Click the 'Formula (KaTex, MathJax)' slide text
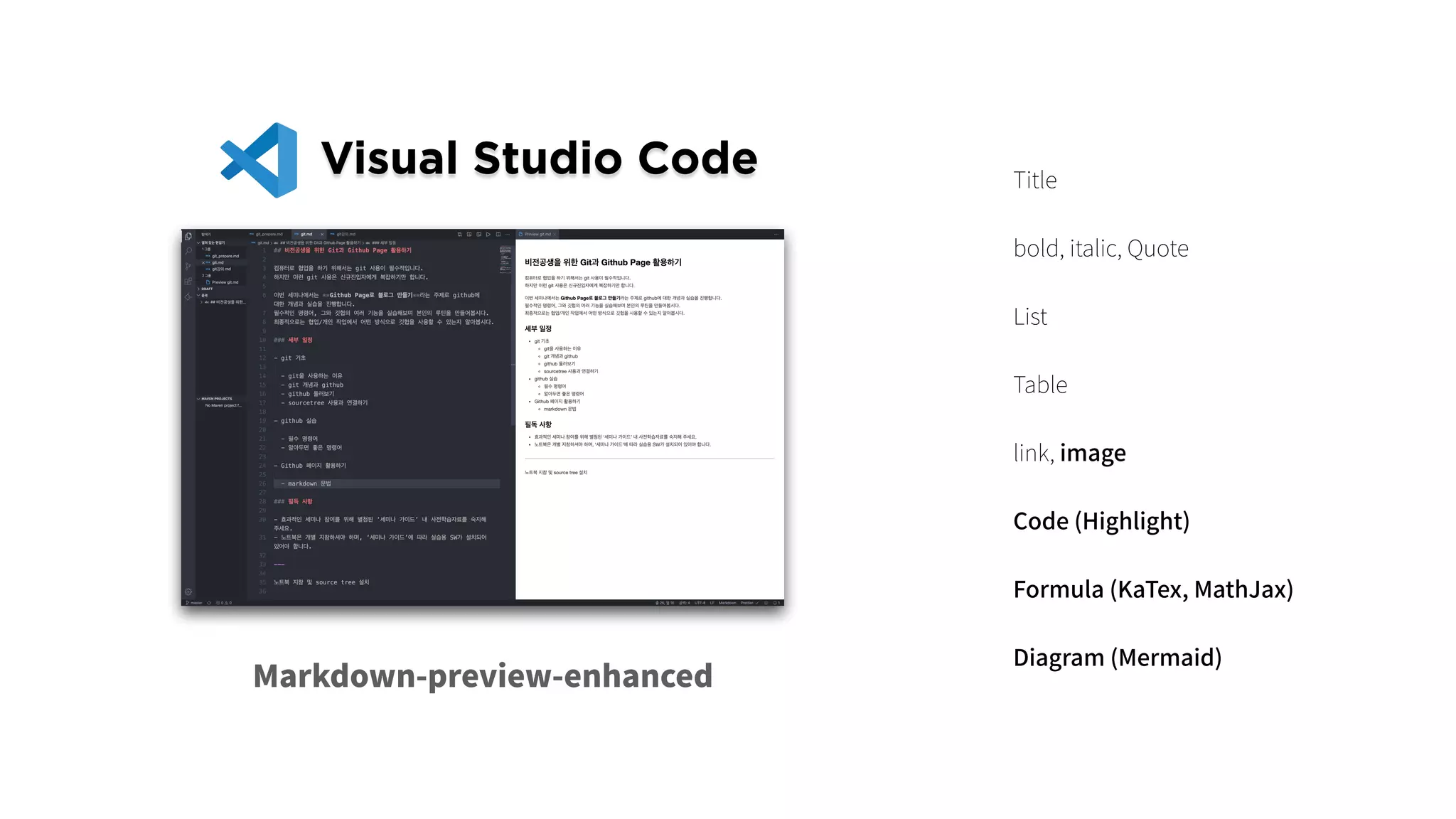1456x819 pixels. click(x=1153, y=589)
